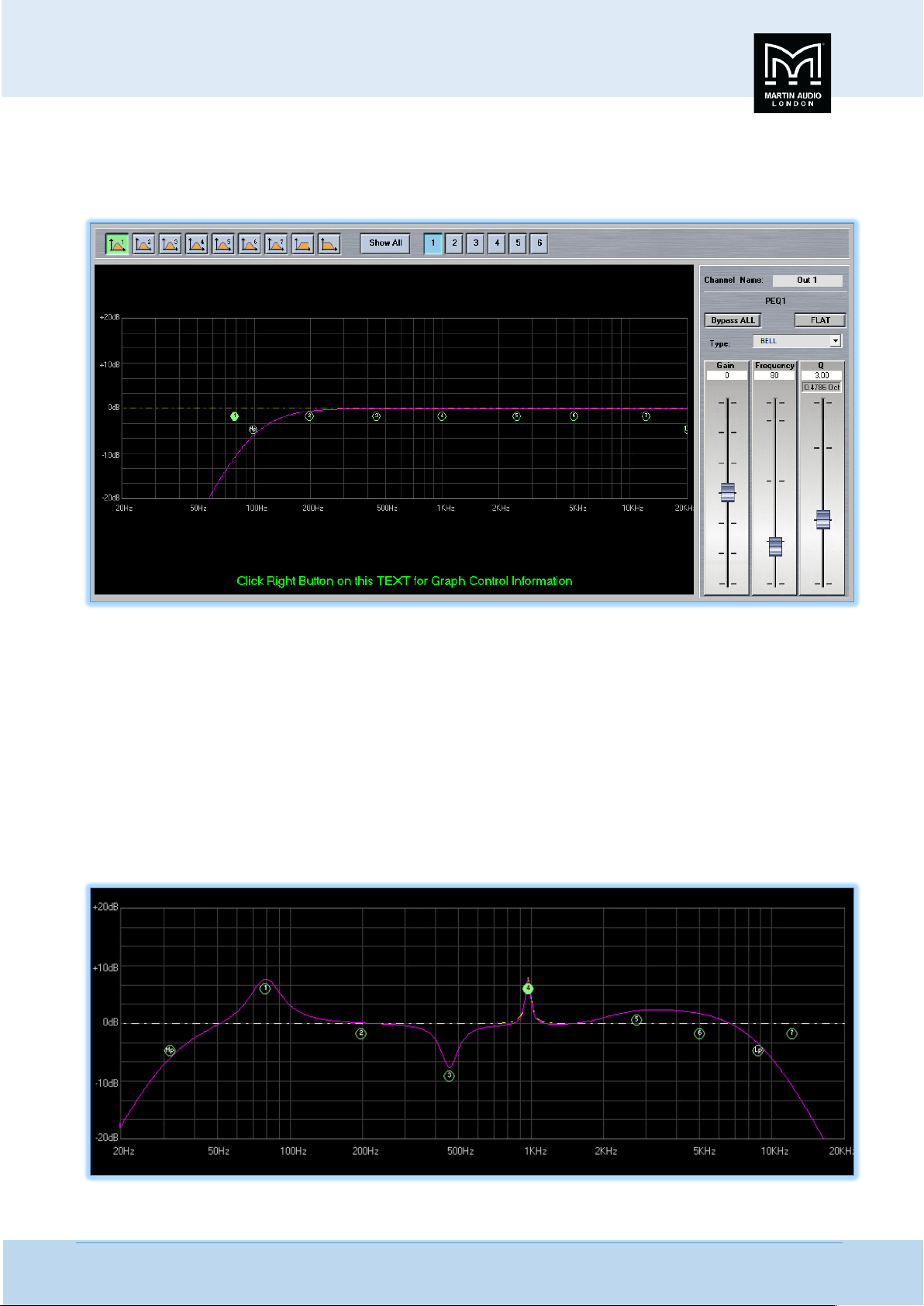Select the PEQ band 6 filter icon
924x1306 pixels.
pos(249,243)
